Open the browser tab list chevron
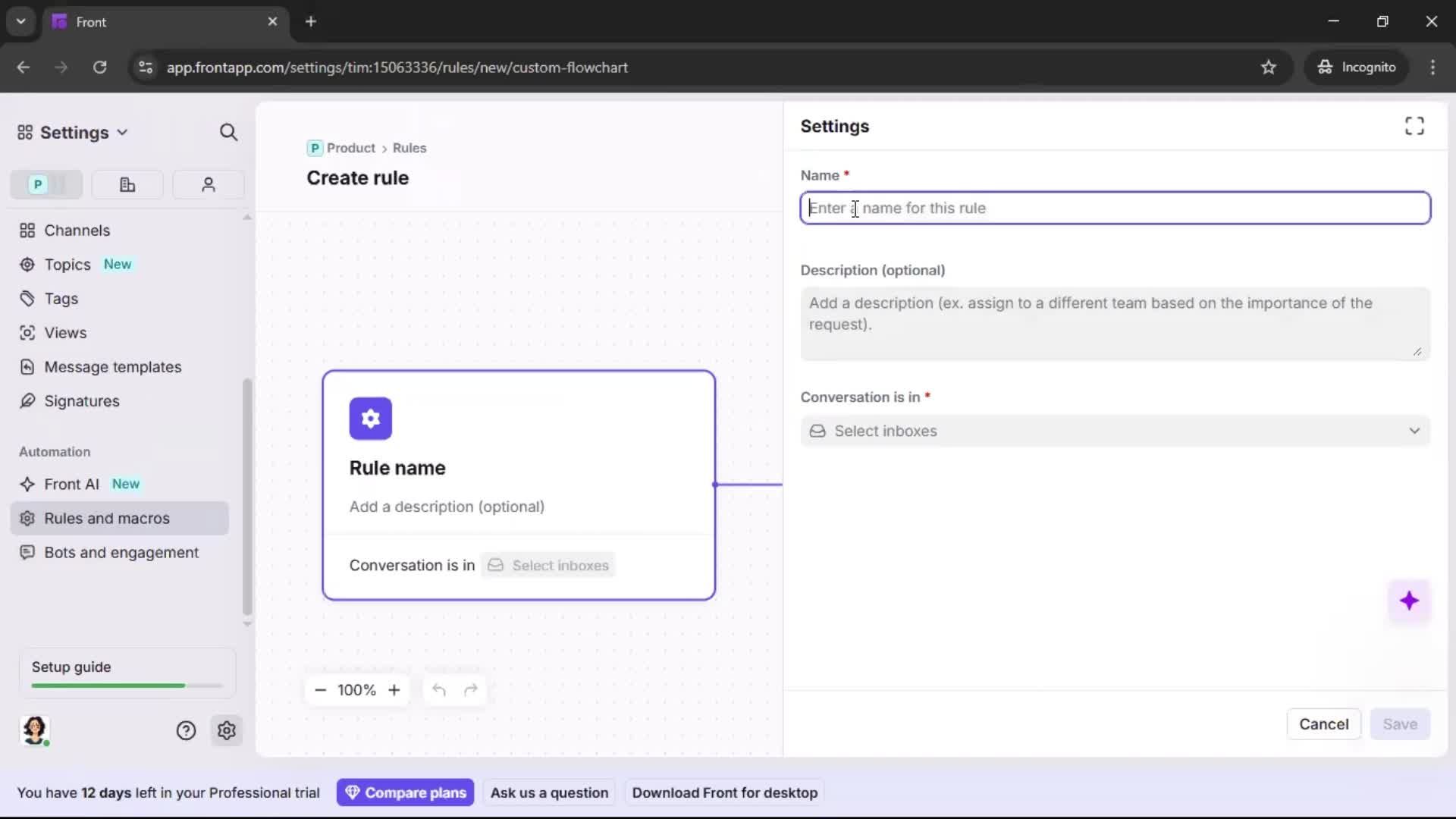Screen dimensions: 1456x819 tap(20, 21)
